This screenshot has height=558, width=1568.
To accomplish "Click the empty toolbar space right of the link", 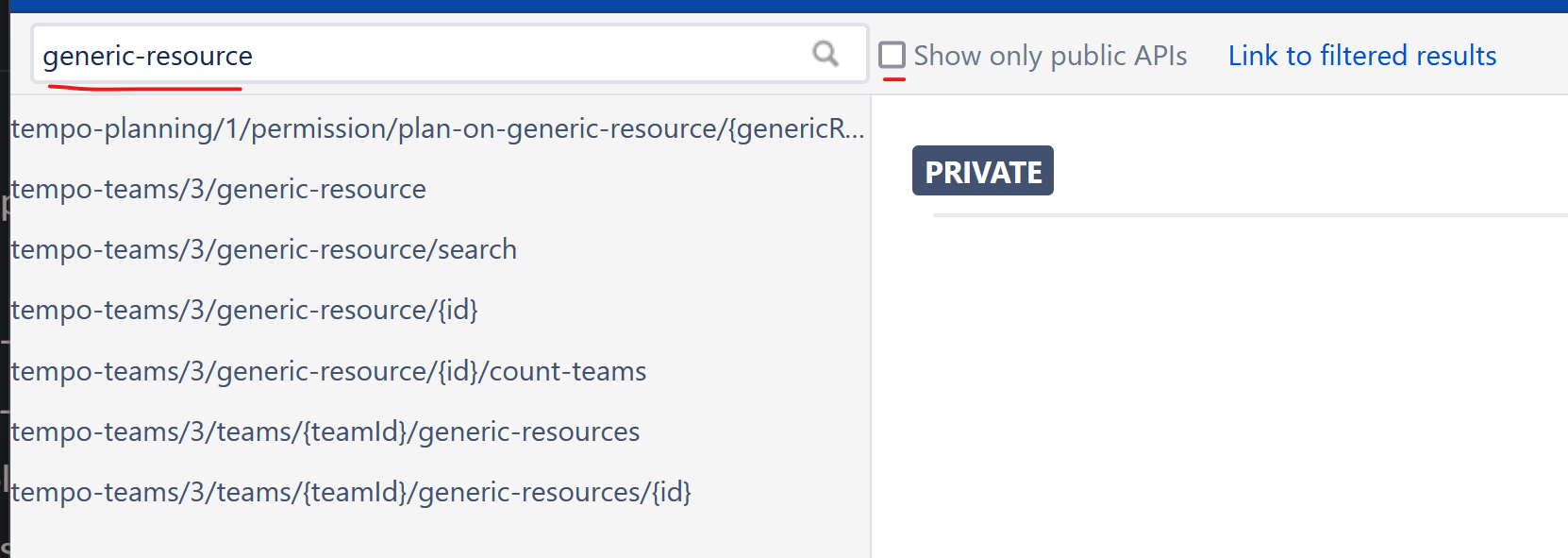I will (x=1533, y=56).
